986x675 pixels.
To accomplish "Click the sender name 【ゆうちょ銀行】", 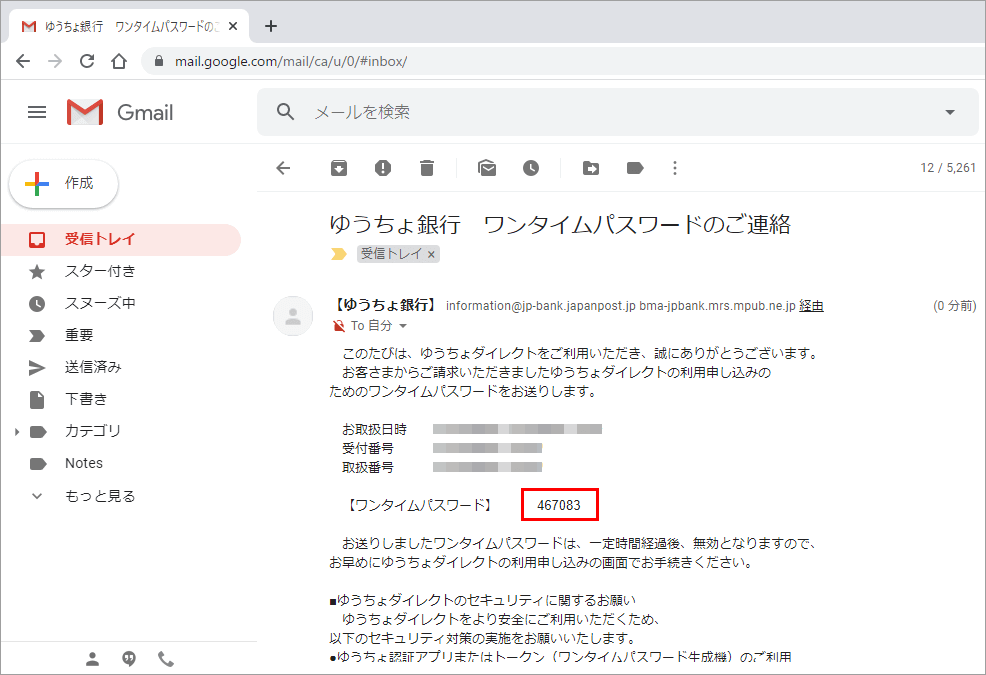I will (385, 305).
